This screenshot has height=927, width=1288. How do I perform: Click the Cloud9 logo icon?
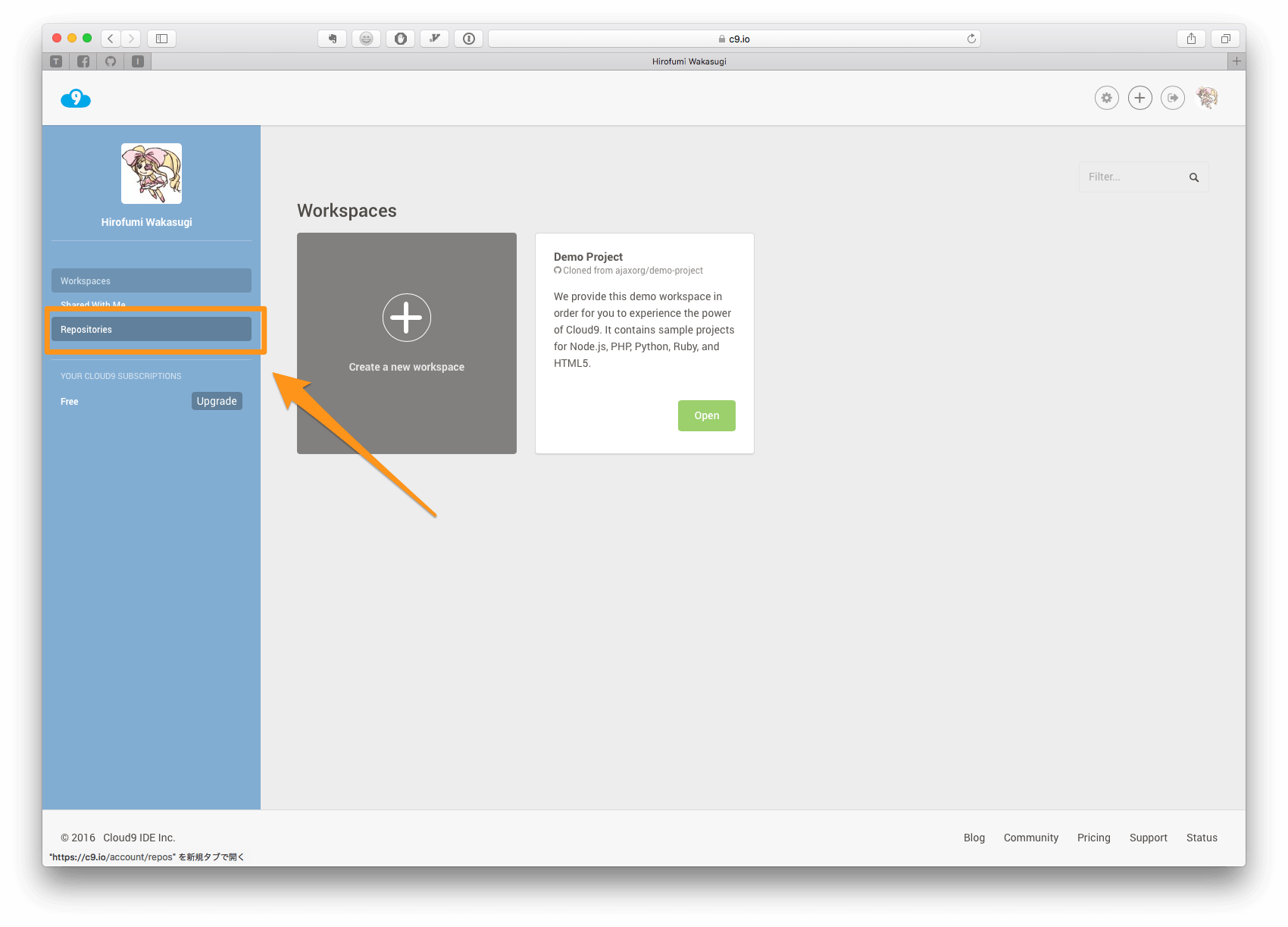[76, 99]
